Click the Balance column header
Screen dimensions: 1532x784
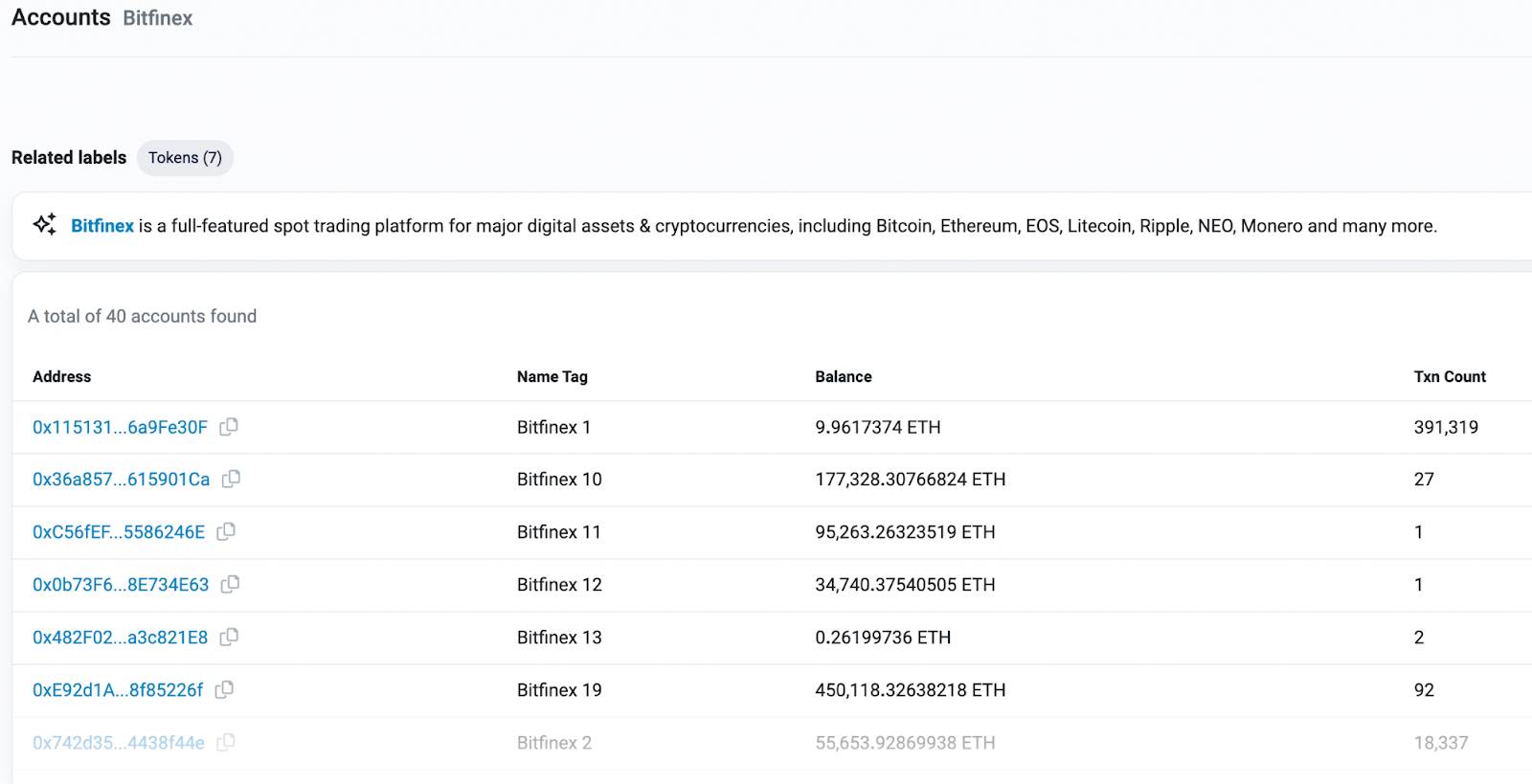click(x=844, y=376)
